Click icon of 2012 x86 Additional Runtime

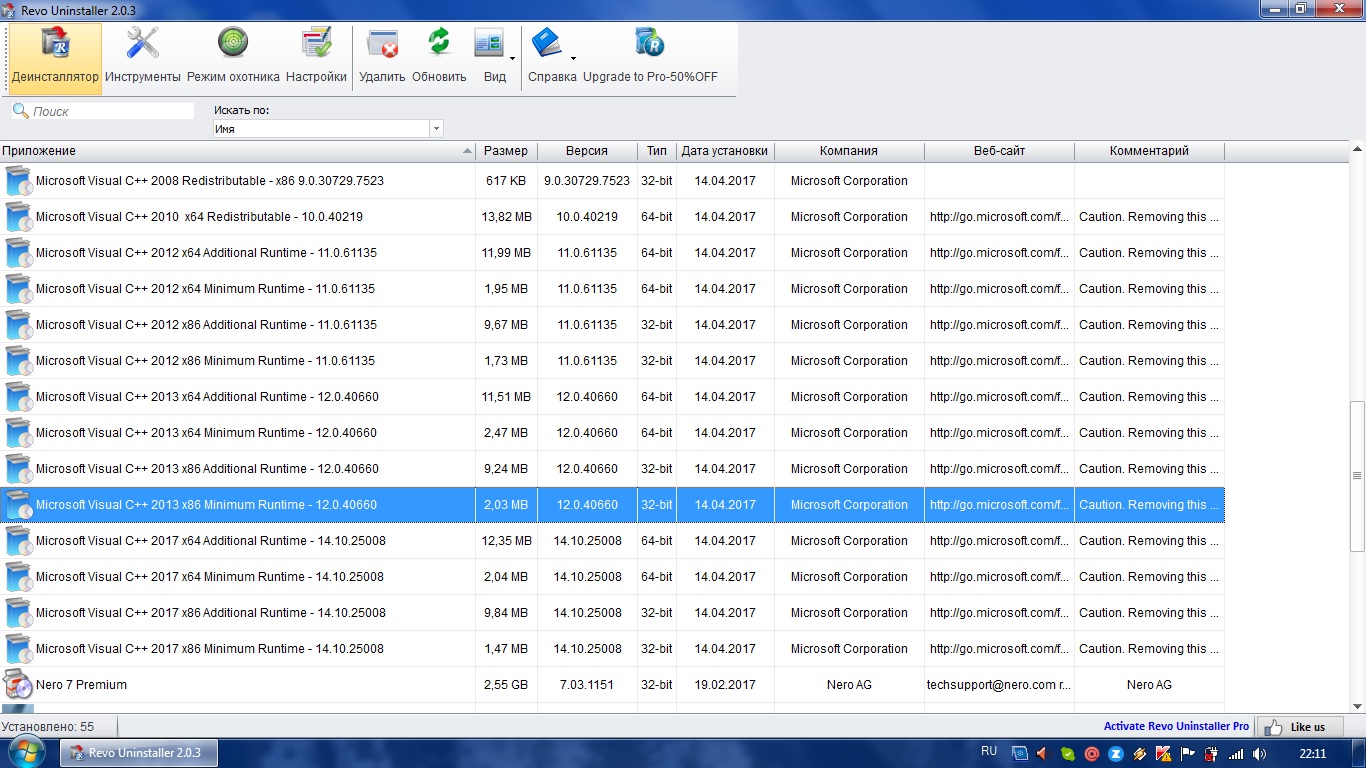tap(19, 325)
